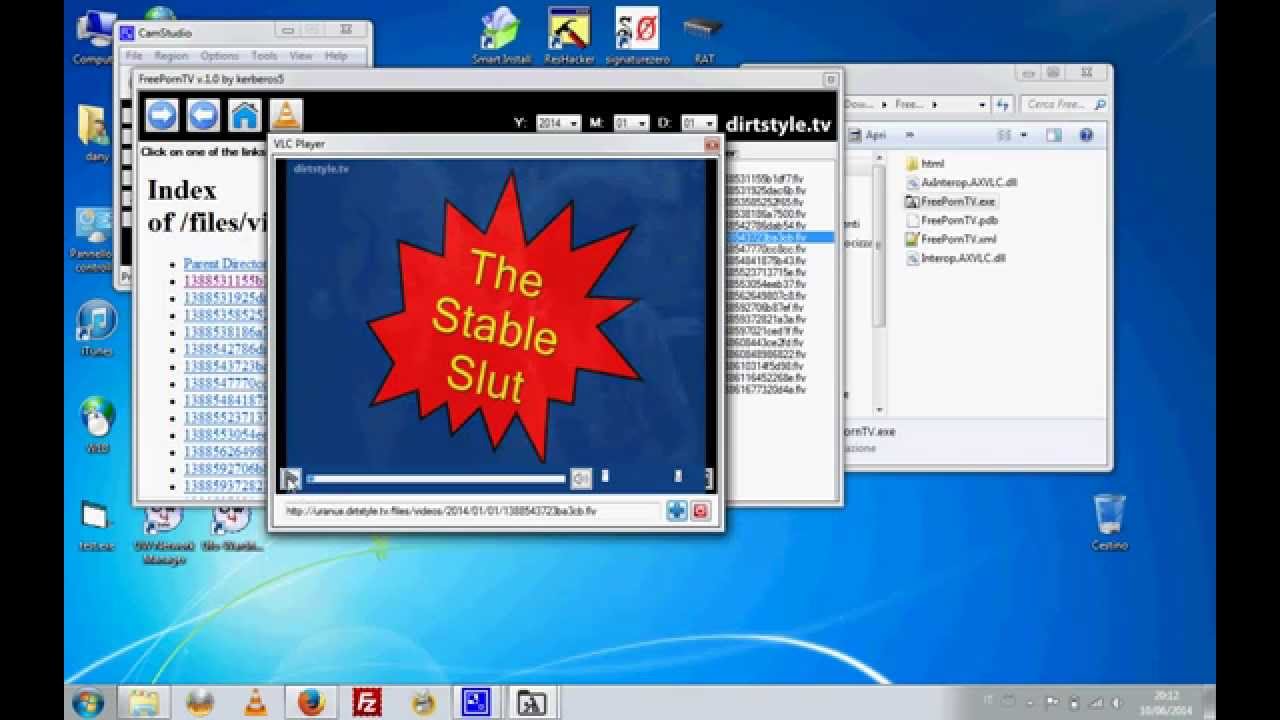Toggle fullscreen button in VLC Player
The image size is (1280, 720).
(x=708, y=479)
